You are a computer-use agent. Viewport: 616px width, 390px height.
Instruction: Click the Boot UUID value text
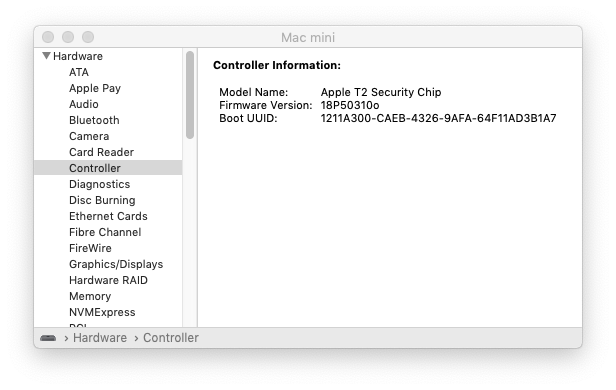(x=438, y=118)
